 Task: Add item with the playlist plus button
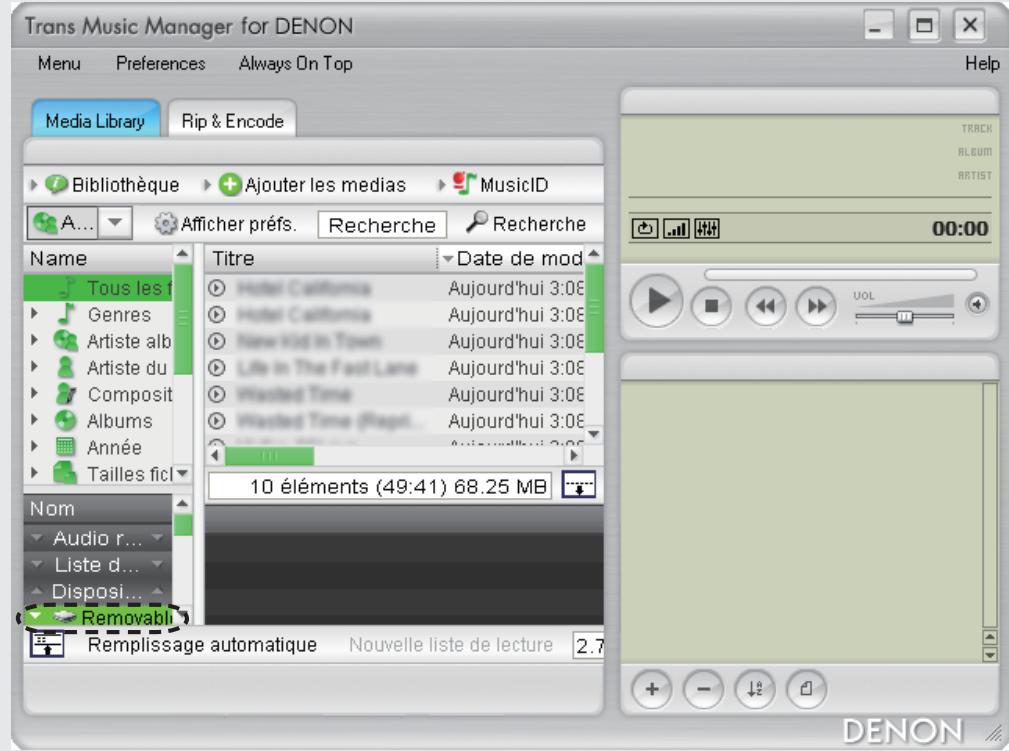click(652, 689)
